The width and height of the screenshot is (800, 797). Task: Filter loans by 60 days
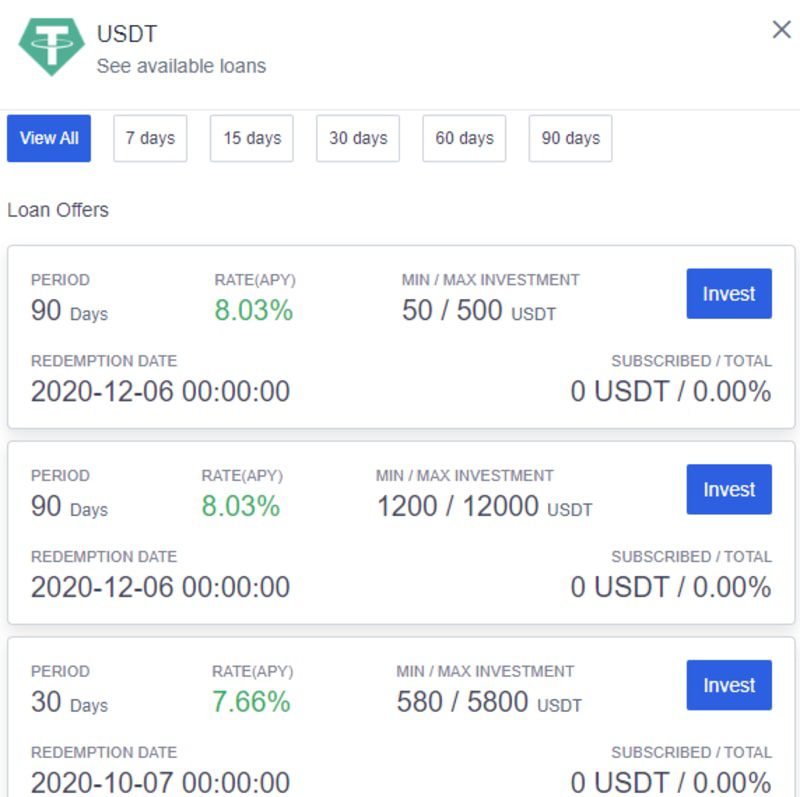tap(464, 138)
